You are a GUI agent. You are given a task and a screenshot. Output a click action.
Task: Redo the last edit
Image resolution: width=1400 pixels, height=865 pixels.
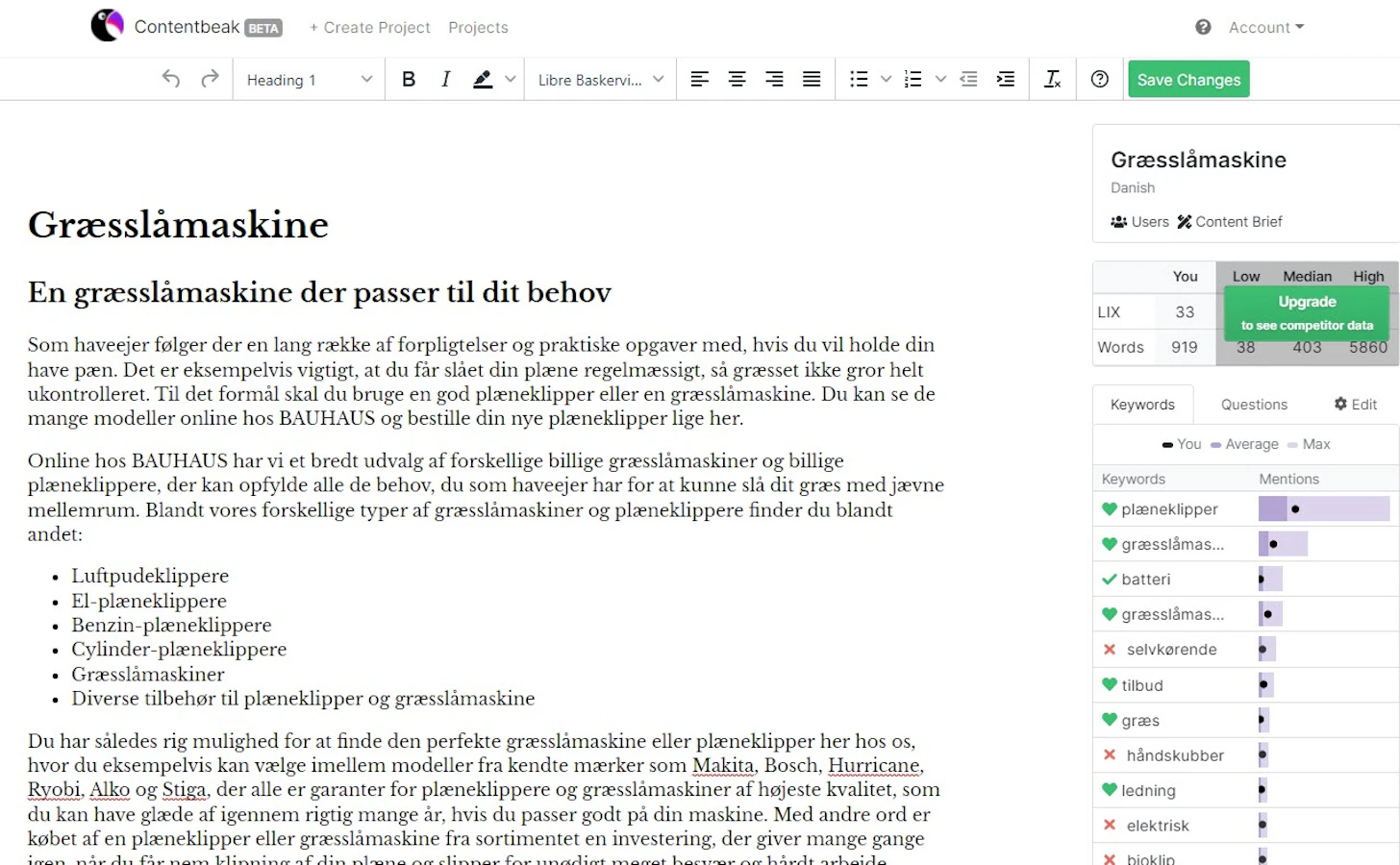[210, 79]
